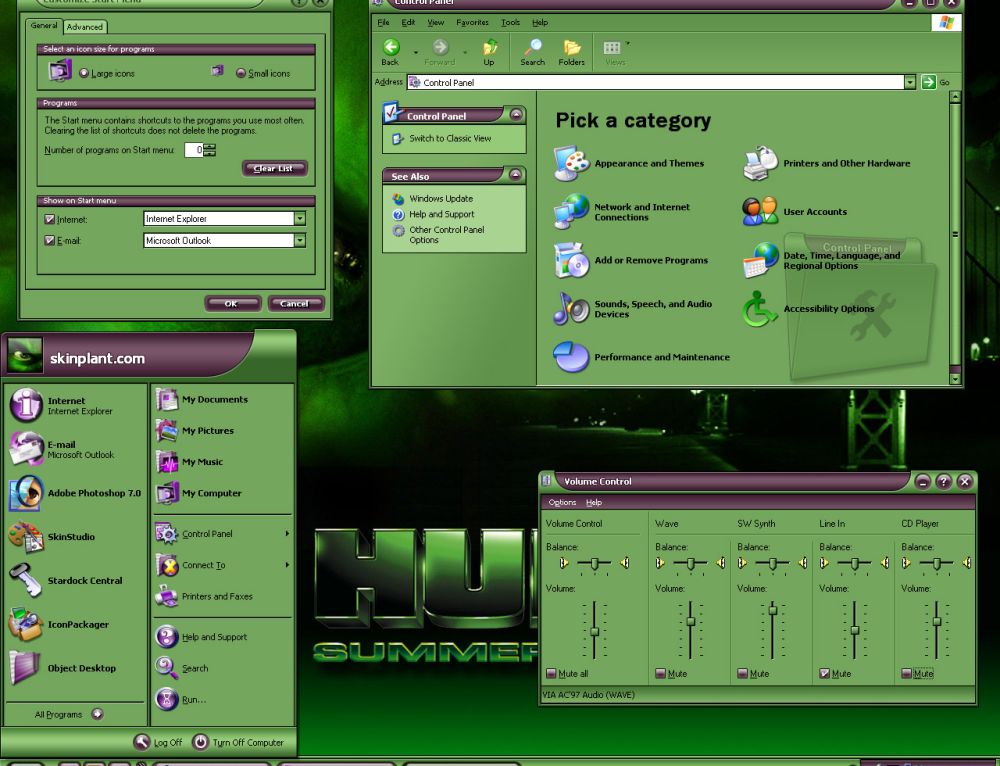This screenshot has height=766, width=1000.
Task: Click the Clear List button
Action: (275, 168)
